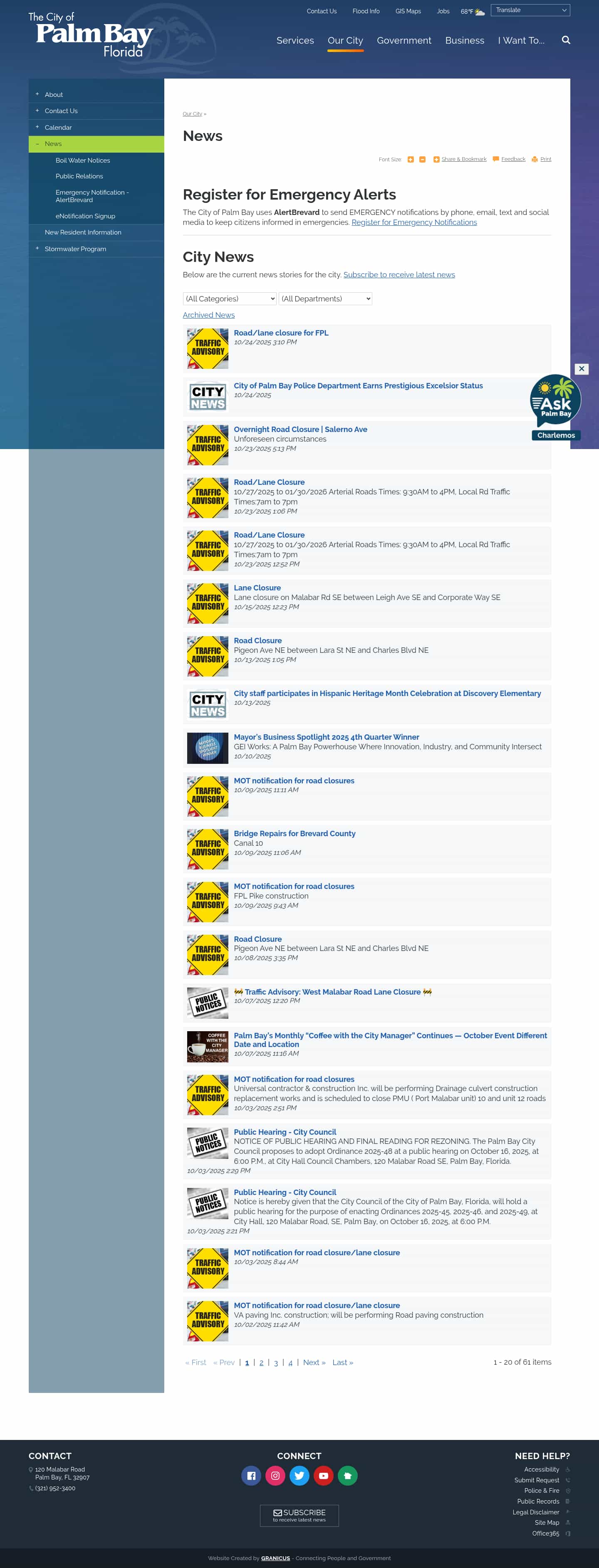Expand the Stormwater Program sidebar section
Screen dimensions: 599x1568
37,248
